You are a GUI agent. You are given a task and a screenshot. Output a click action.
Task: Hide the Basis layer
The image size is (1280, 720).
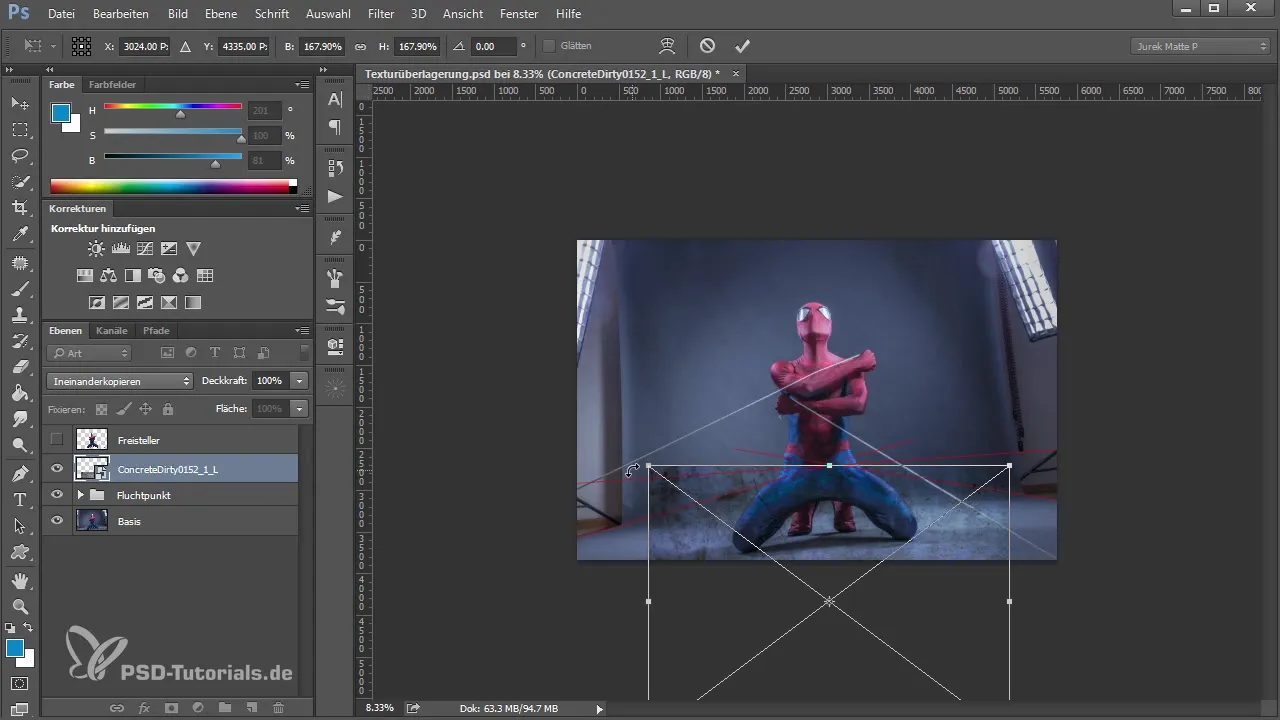click(x=57, y=521)
